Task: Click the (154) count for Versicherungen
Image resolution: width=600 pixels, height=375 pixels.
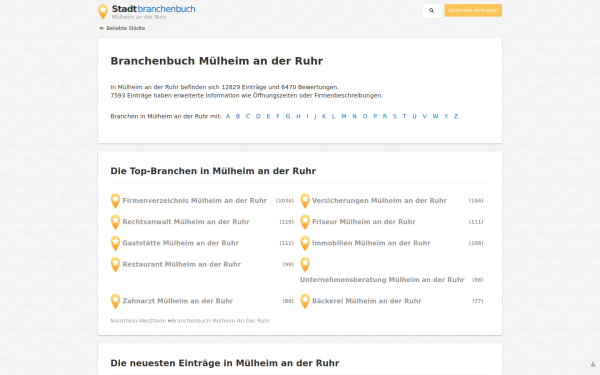Action: pos(476,201)
